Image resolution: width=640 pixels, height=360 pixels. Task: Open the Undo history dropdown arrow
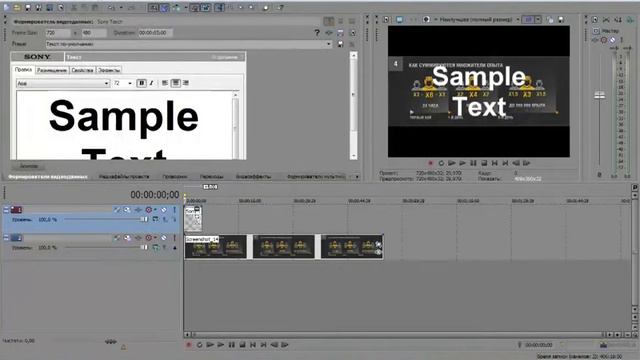click(x=121, y=7)
